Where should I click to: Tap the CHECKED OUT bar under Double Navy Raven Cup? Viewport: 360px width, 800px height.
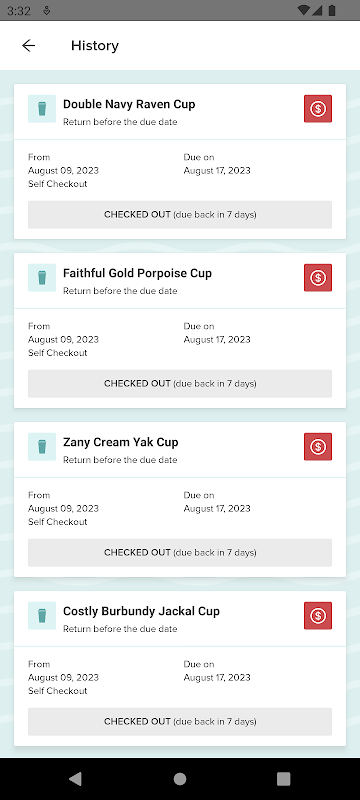click(x=180, y=215)
